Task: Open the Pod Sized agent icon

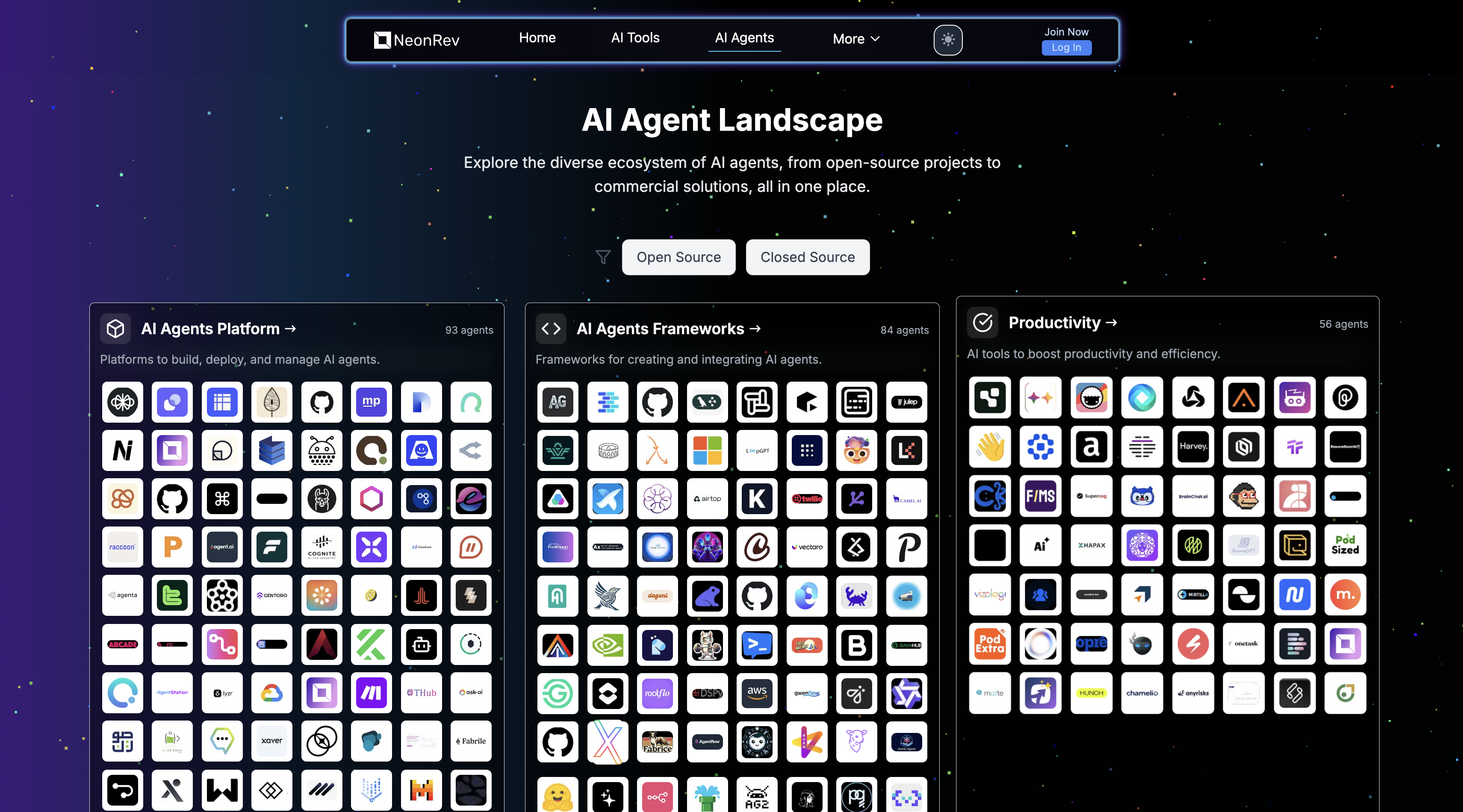Action: [x=1345, y=545]
